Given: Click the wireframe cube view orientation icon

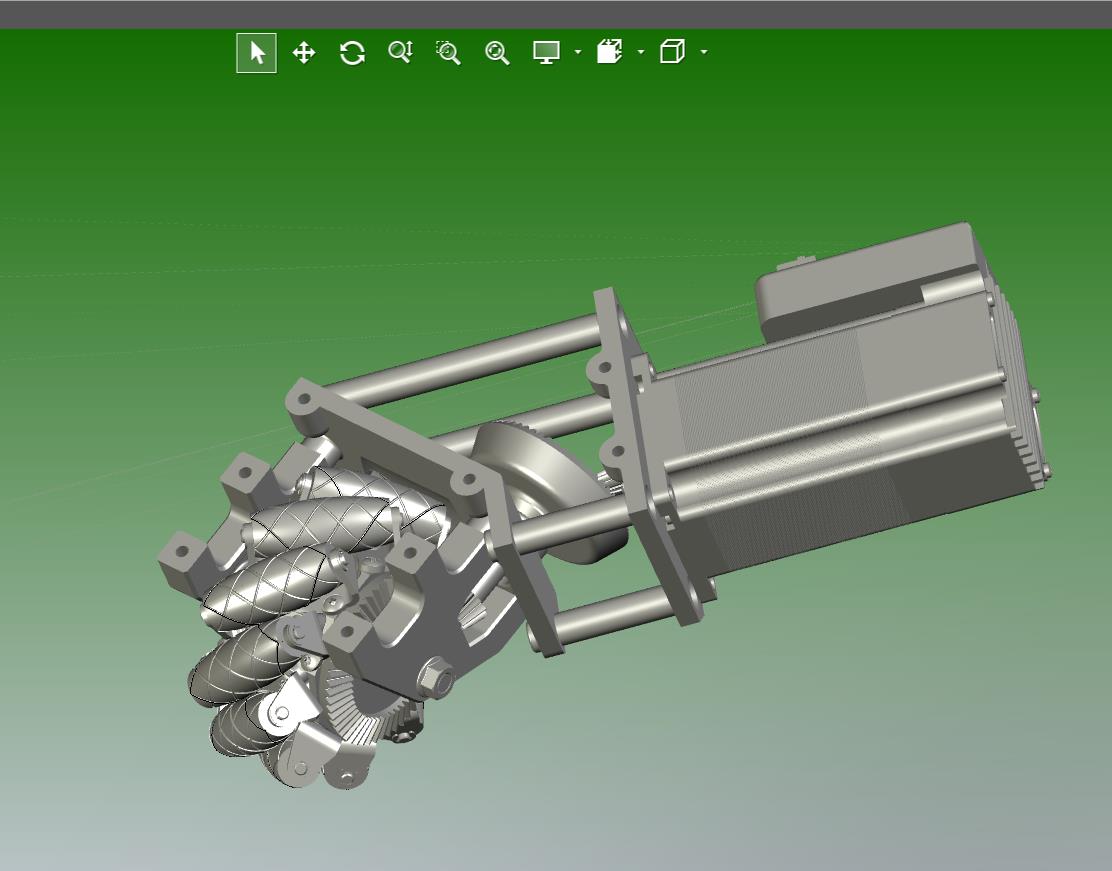Looking at the screenshot, I should 672,52.
